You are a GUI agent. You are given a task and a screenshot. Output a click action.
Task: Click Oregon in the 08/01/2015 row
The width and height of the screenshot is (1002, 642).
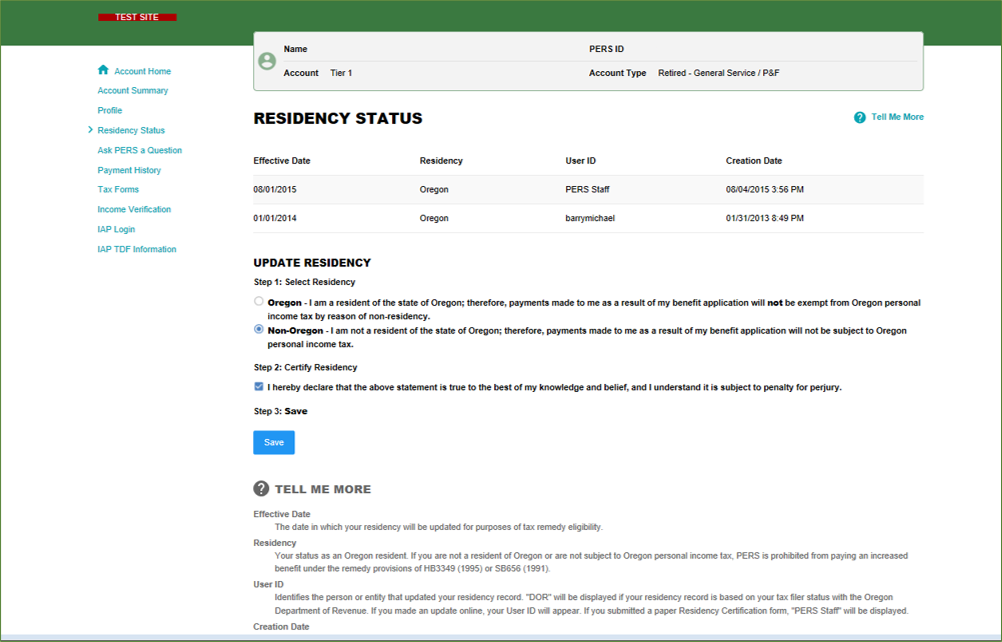[434, 190]
